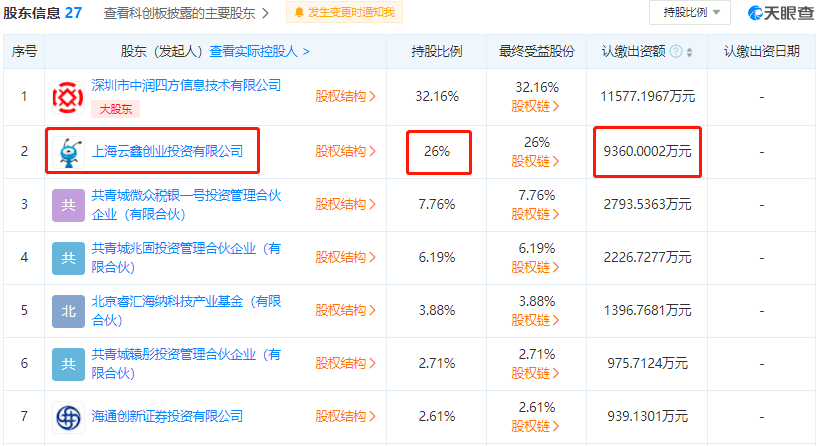Image resolution: width=818 pixels, height=446 pixels.
Task: Select the 975.7124万元 amount cell
Action: 647,364
